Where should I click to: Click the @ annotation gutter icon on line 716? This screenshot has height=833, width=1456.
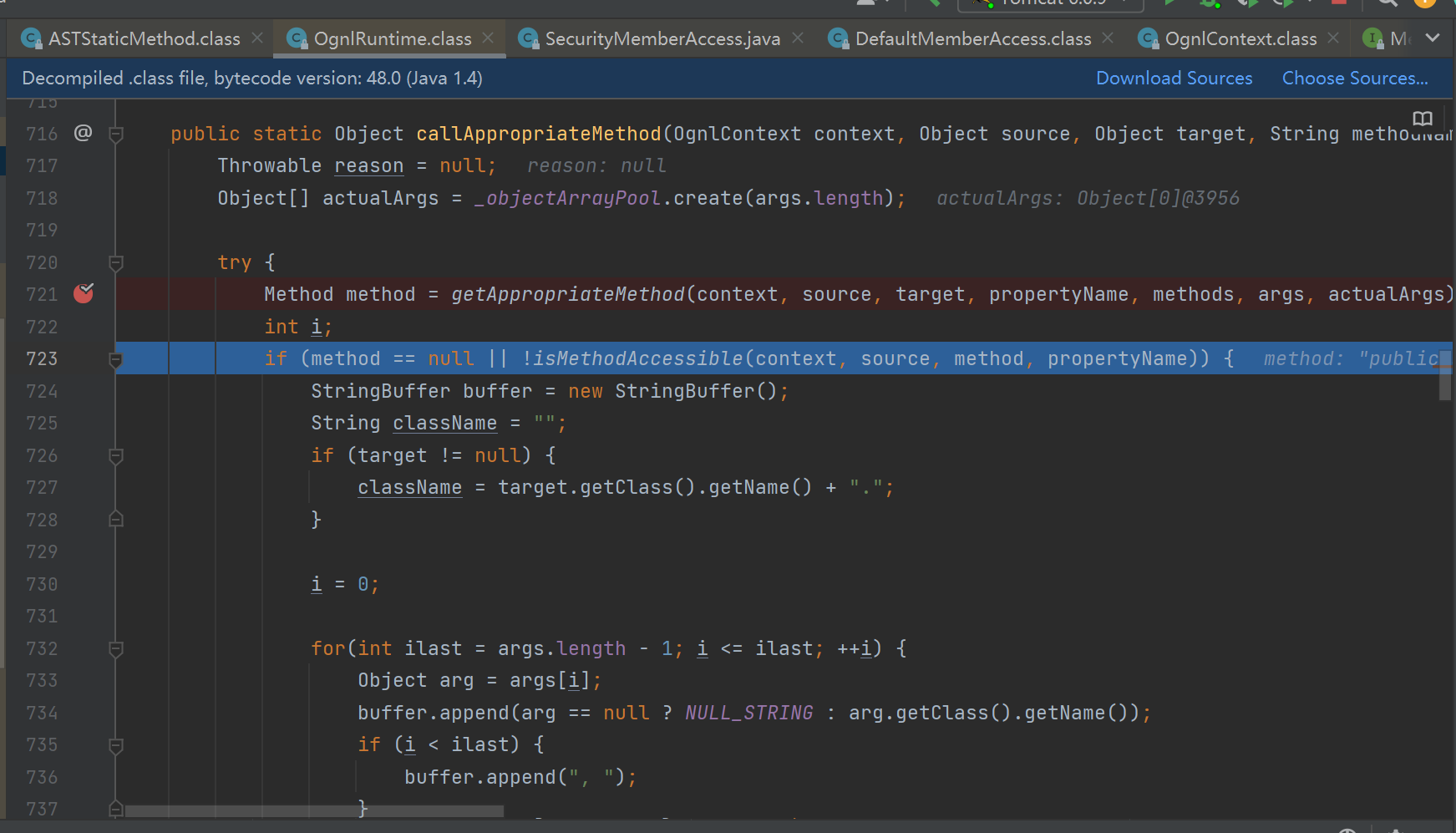pos(83,133)
